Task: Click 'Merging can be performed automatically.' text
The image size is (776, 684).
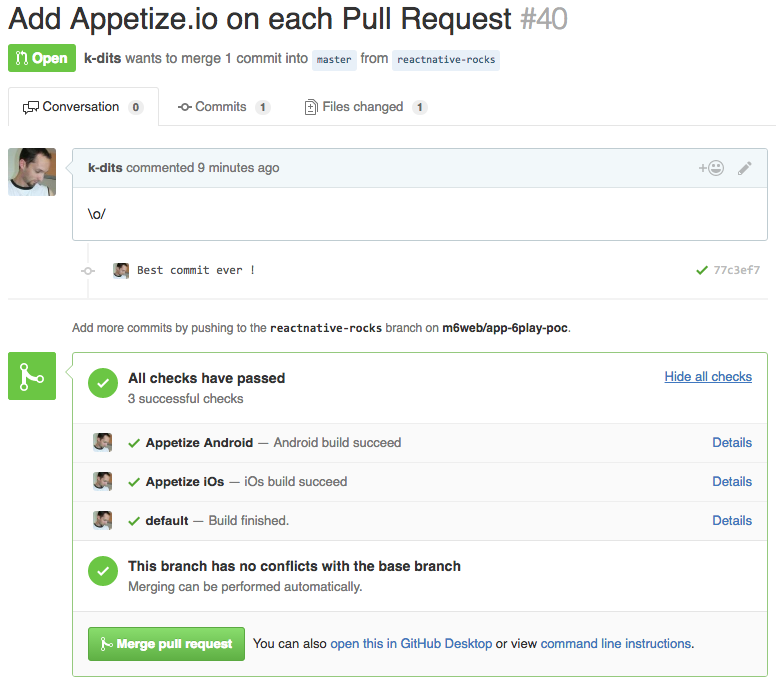Action: click(245, 587)
